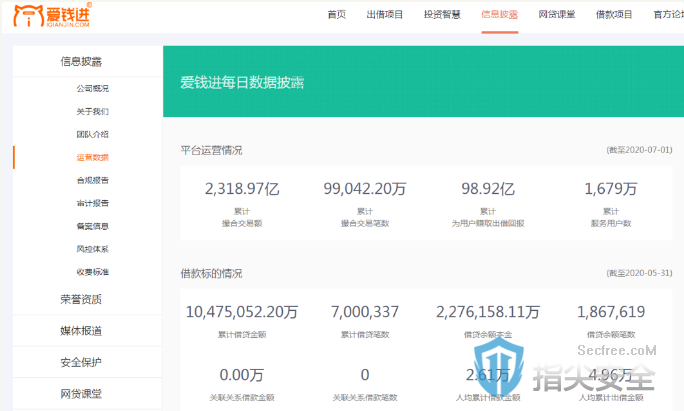Click the 平台运营情况 section heading

(x=212, y=151)
